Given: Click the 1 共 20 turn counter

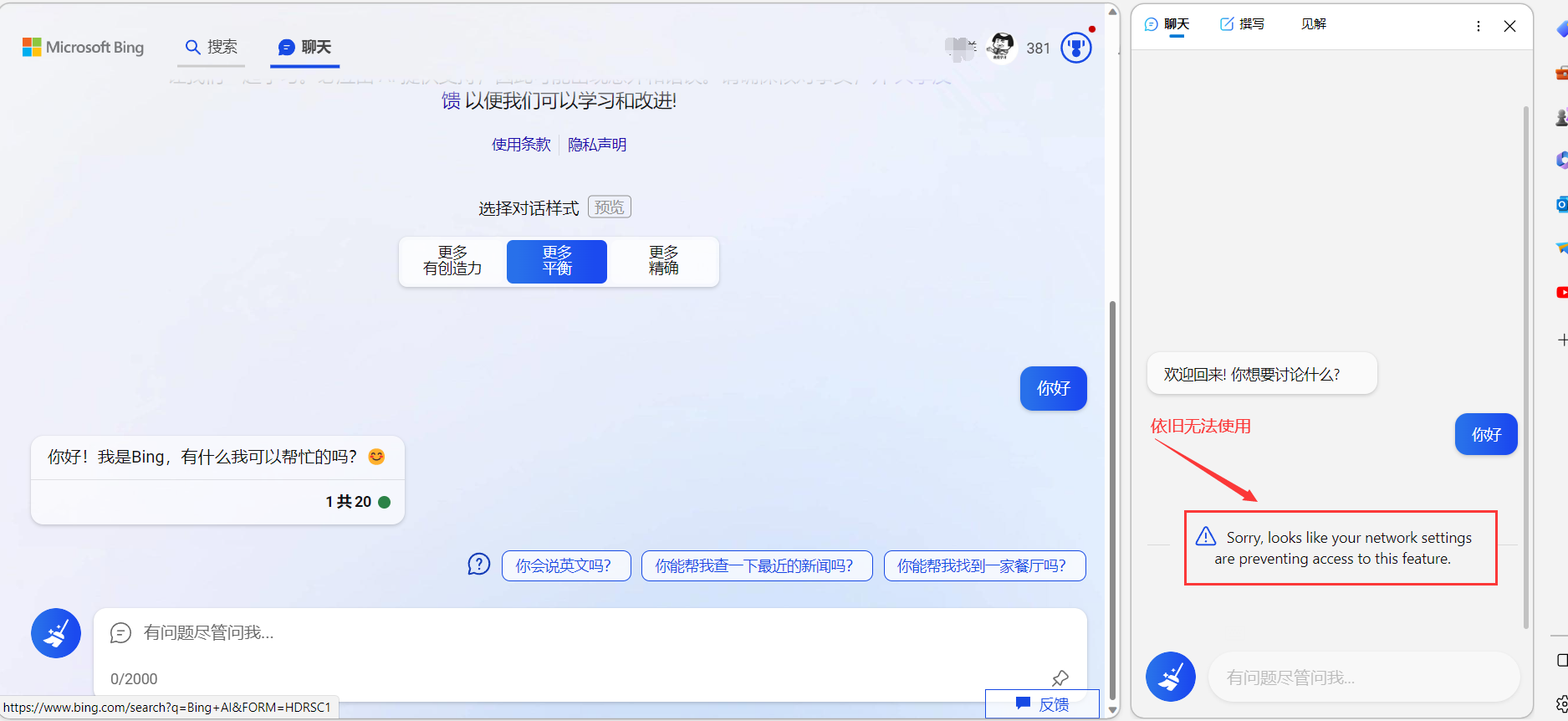Looking at the screenshot, I should coord(348,502).
